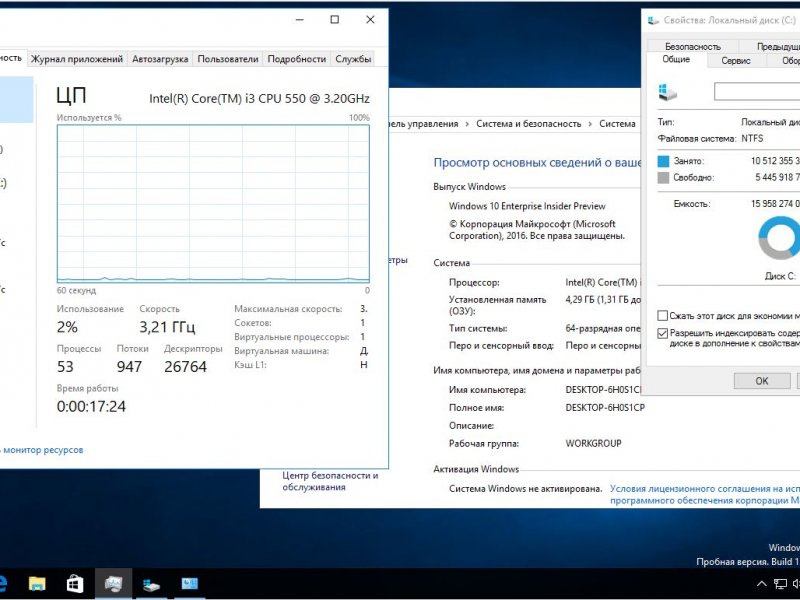This screenshot has height=600, width=800.
Task: Show hidden tray icons with the chevron
Action: [761, 584]
